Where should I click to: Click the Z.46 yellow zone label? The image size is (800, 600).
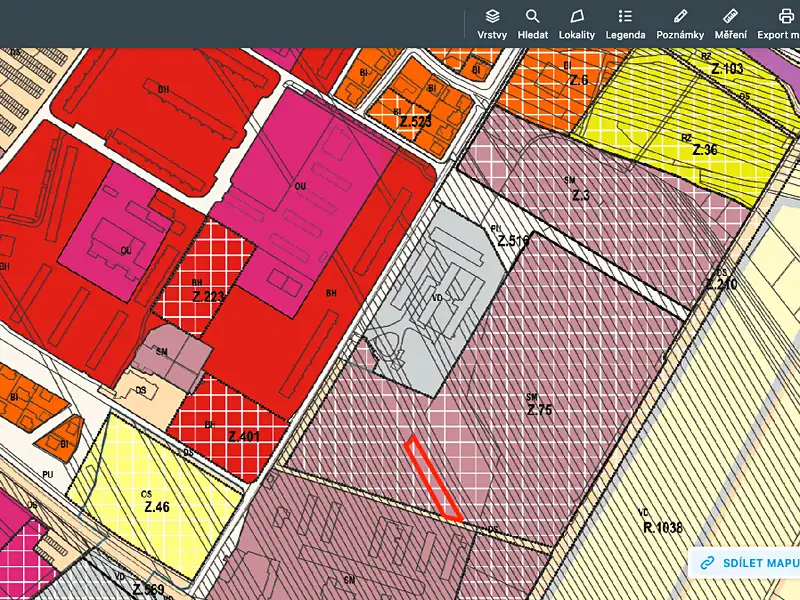coord(157,507)
